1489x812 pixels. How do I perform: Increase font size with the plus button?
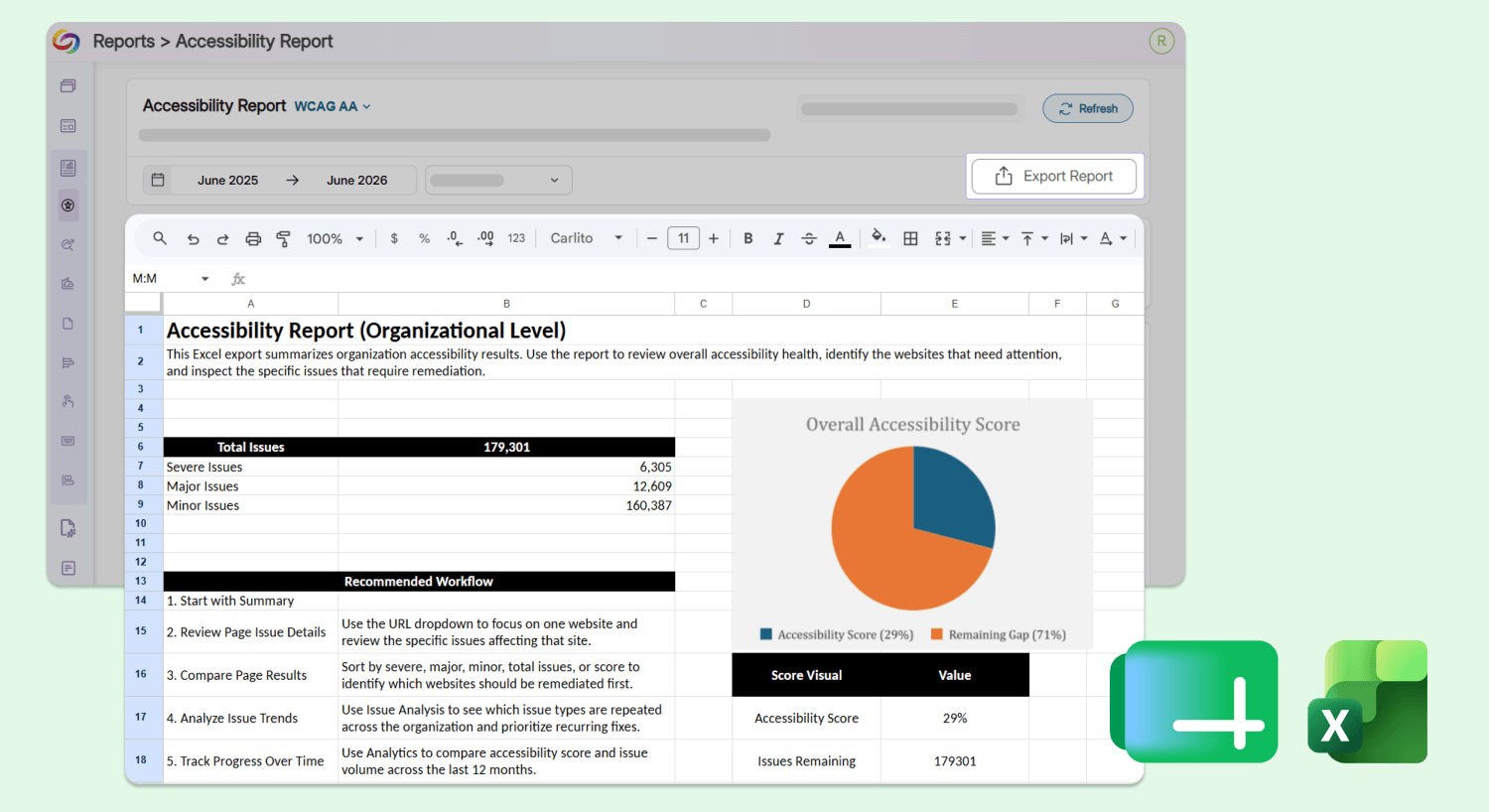713,238
